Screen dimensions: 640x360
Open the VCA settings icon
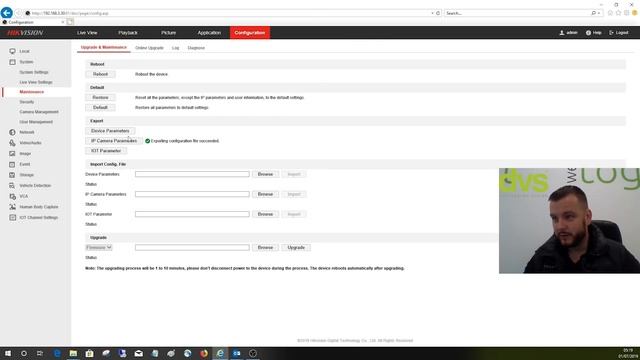[12, 196]
